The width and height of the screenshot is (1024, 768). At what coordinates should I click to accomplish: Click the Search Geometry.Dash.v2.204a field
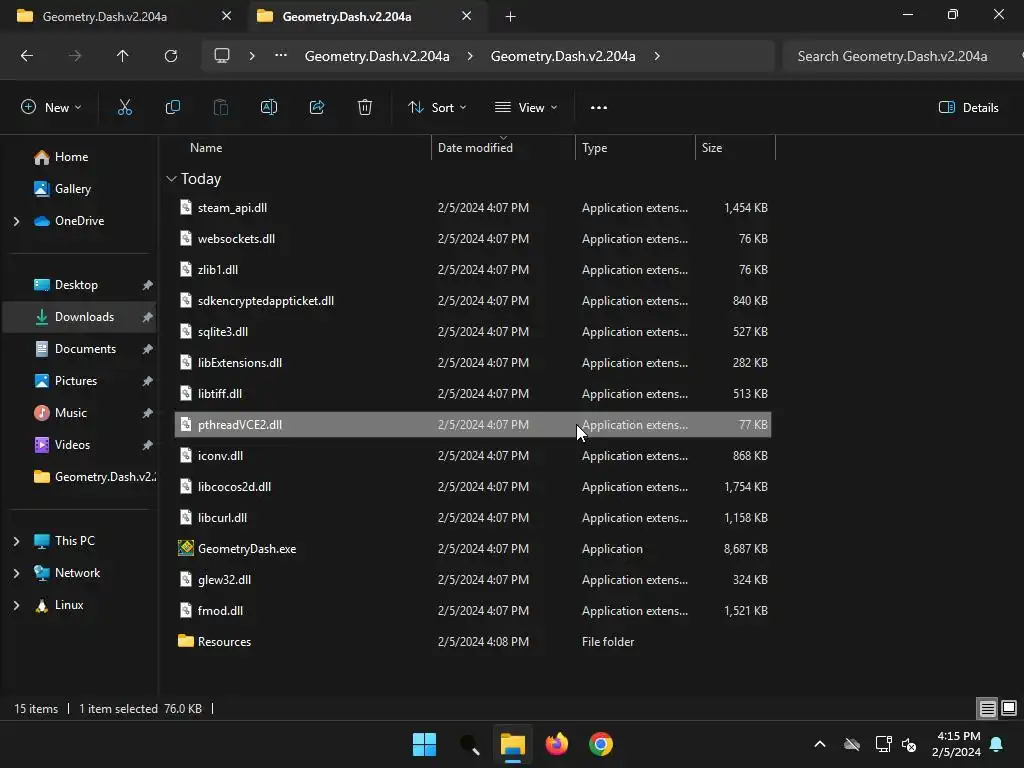(901, 56)
